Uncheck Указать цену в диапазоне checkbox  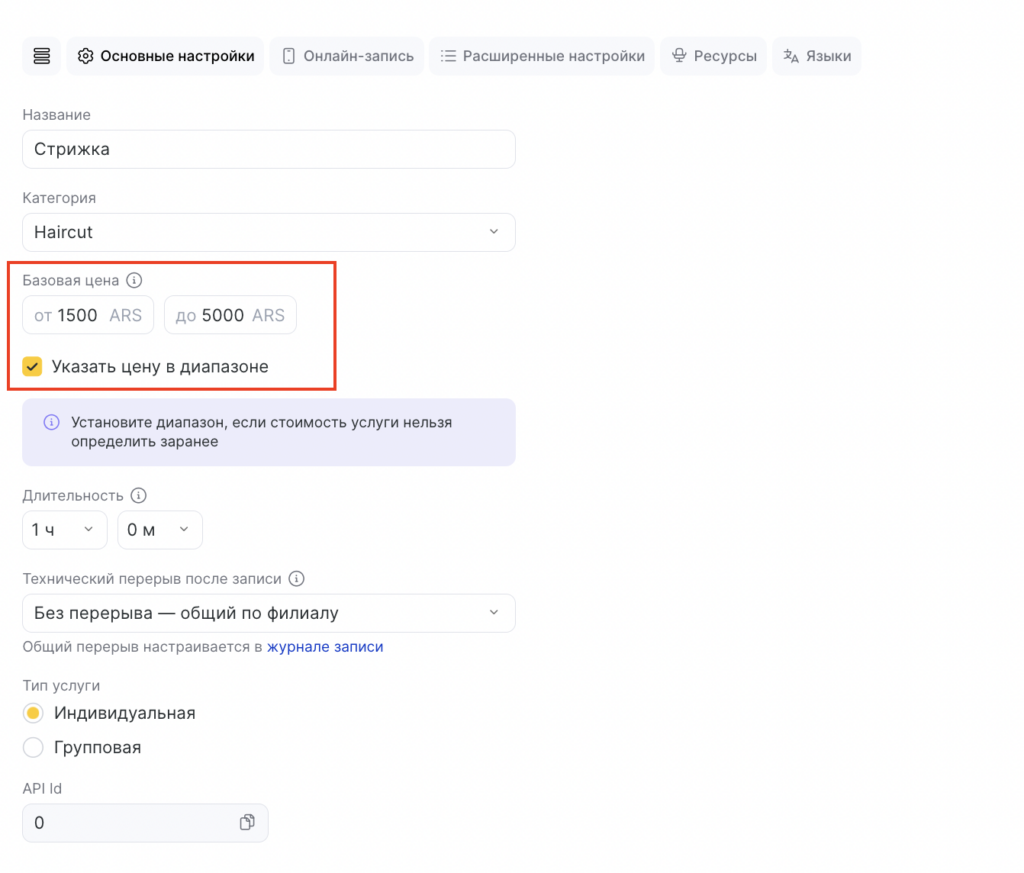(x=33, y=367)
